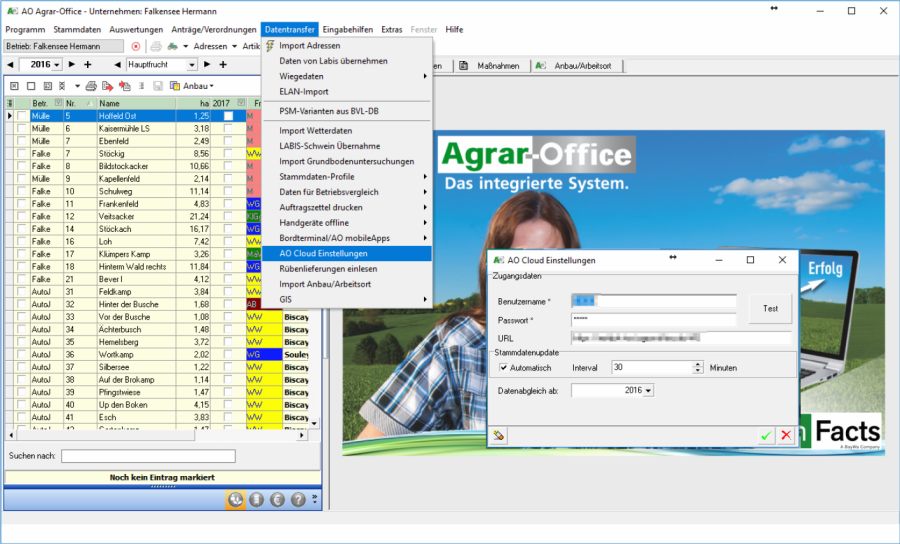
Task: Click the Suchen nach search field
Action: 148,456
